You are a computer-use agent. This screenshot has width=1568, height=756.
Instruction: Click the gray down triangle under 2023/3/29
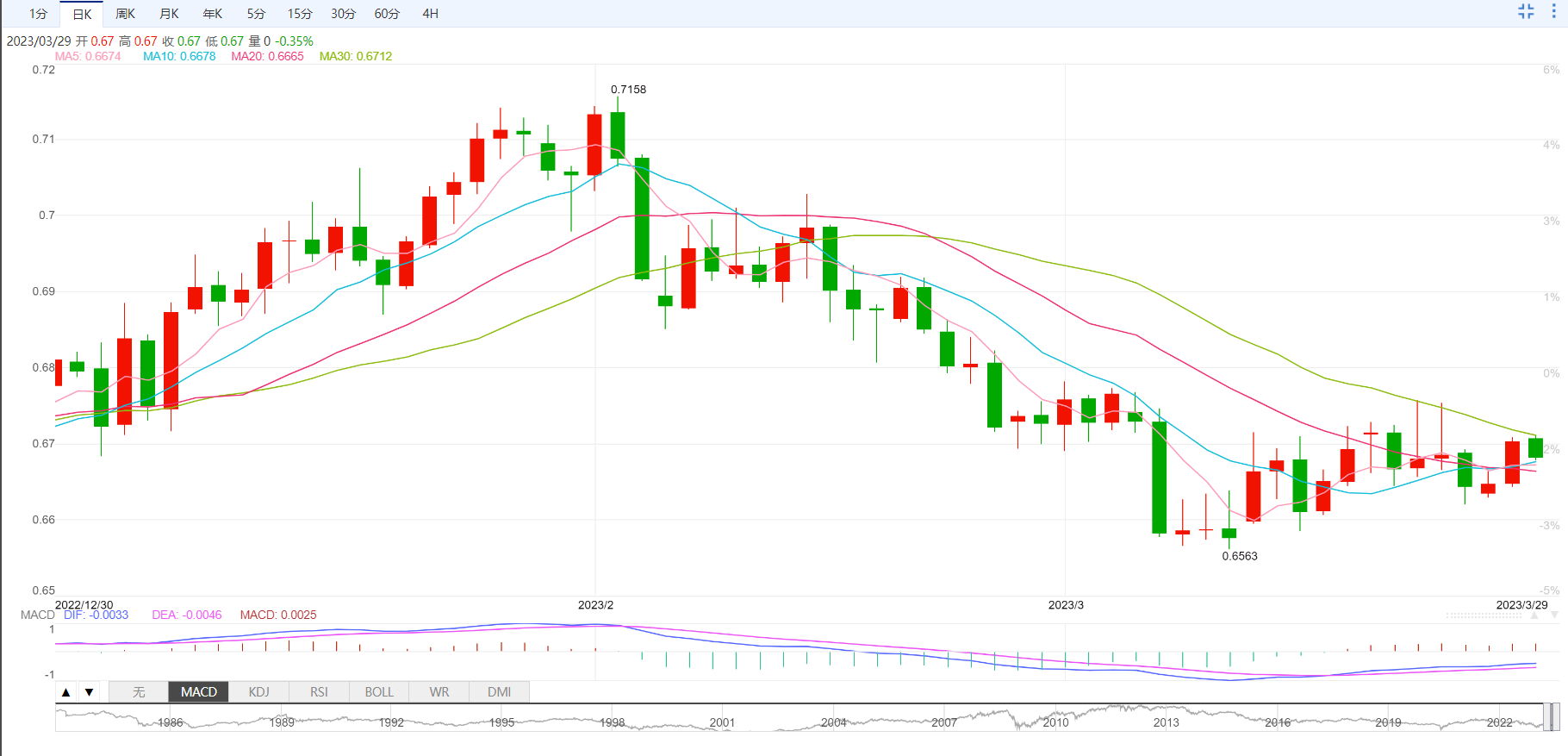click(x=1555, y=615)
